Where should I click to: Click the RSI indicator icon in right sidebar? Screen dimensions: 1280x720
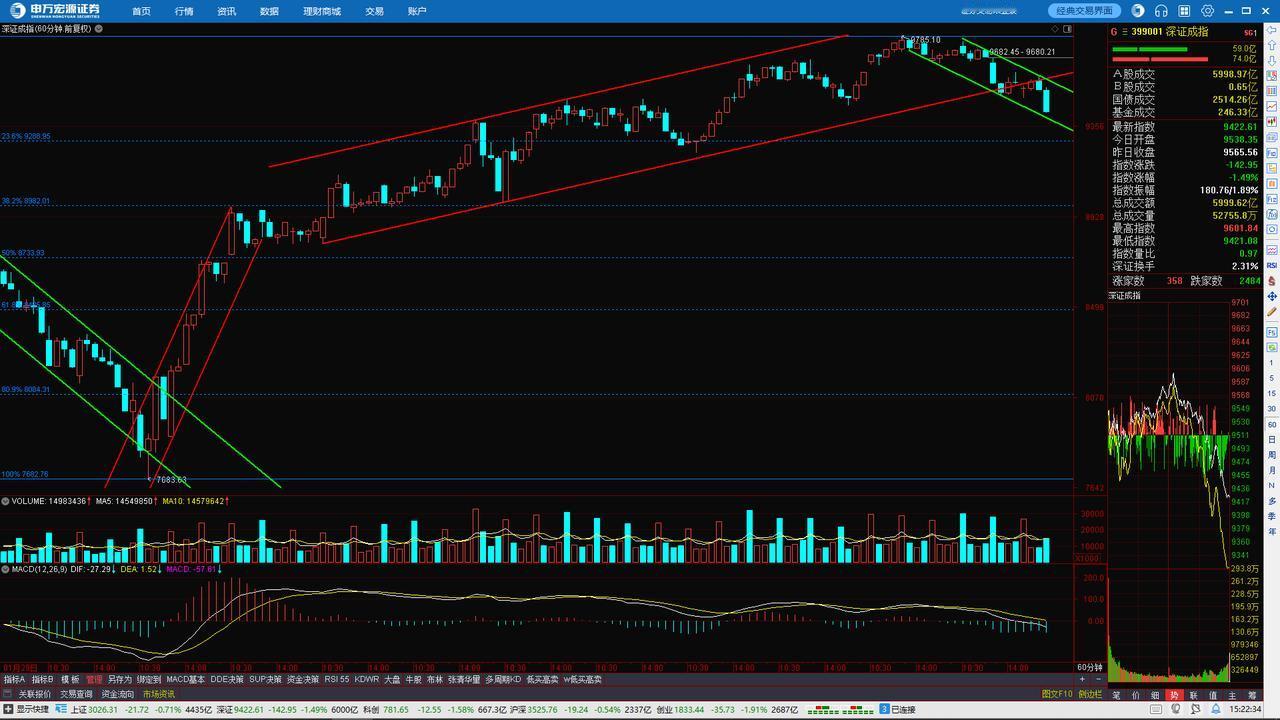click(x=1271, y=265)
